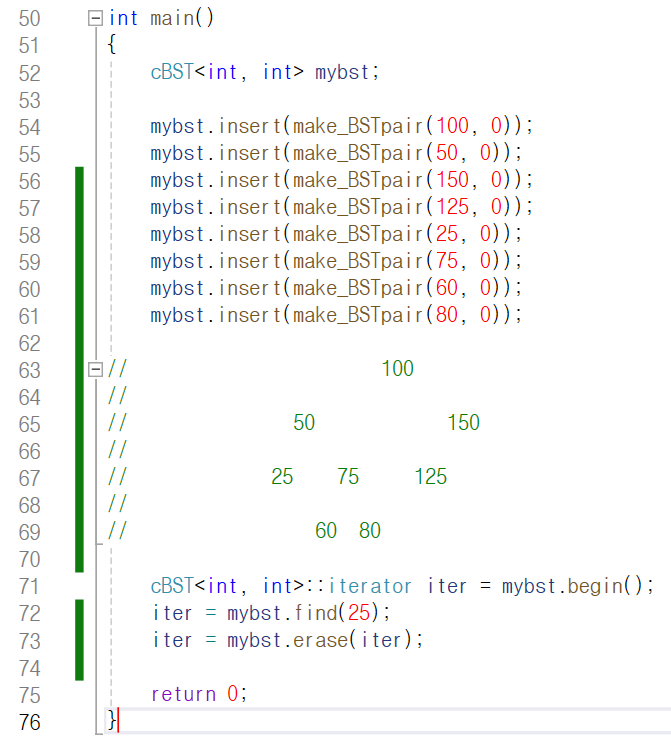Click the comment node 60 in tree diagram

(326, 531)
